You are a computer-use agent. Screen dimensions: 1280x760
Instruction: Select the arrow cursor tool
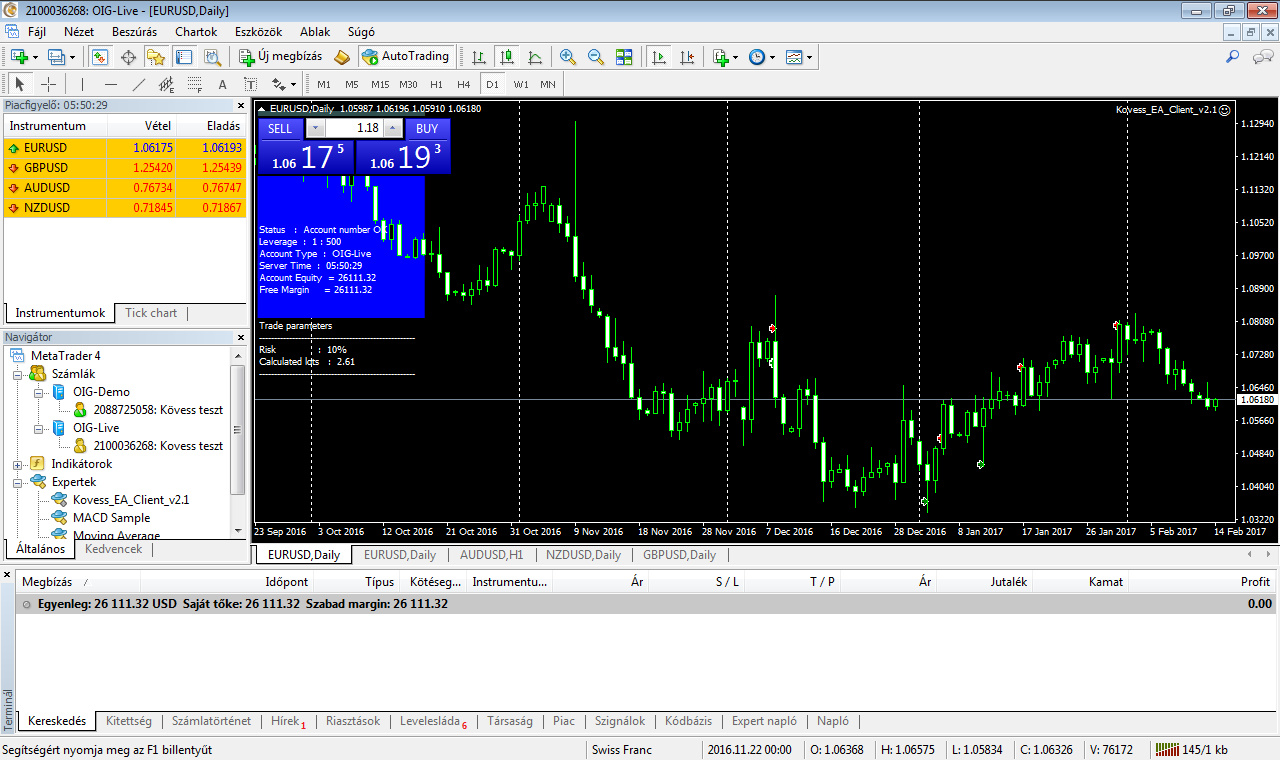click(x=20, y=84)
